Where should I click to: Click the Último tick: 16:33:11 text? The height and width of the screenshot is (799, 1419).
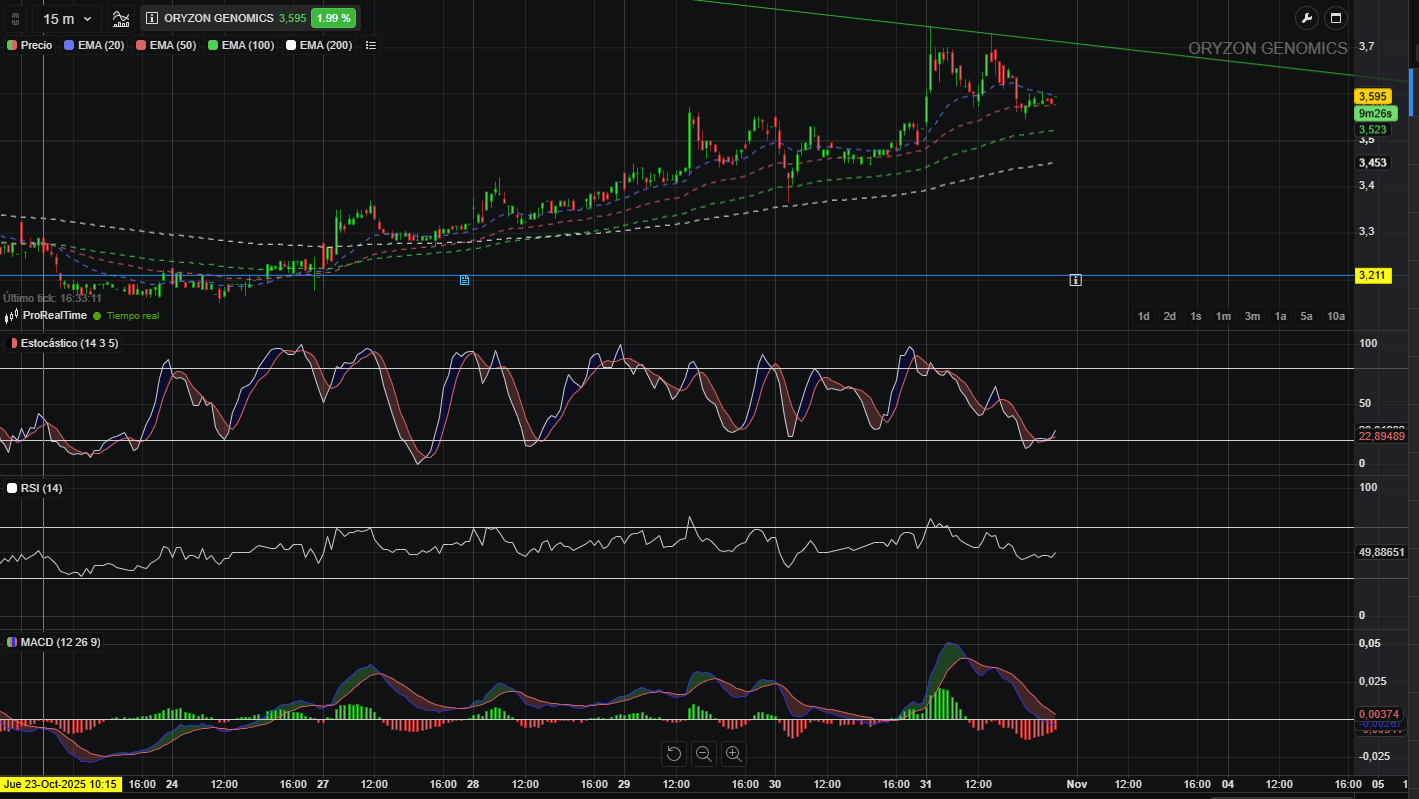52,298
